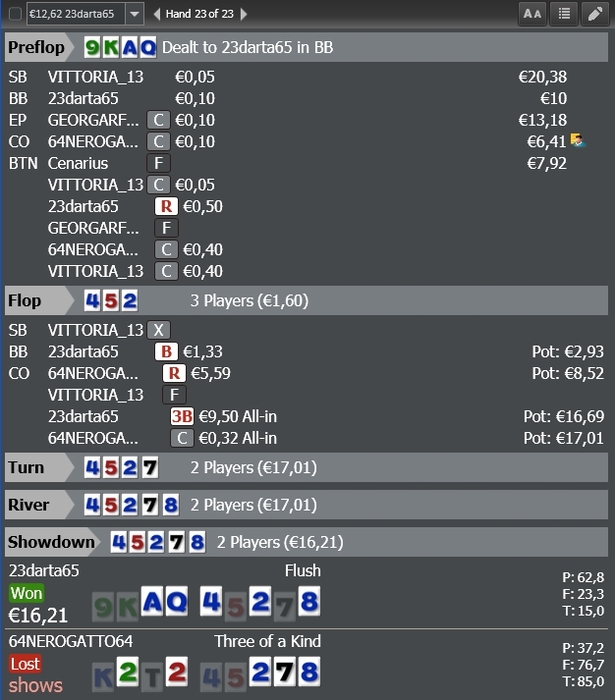Click the pencil edit icon
The height and width of the screenshot is (700, 615).
(595, 14)
